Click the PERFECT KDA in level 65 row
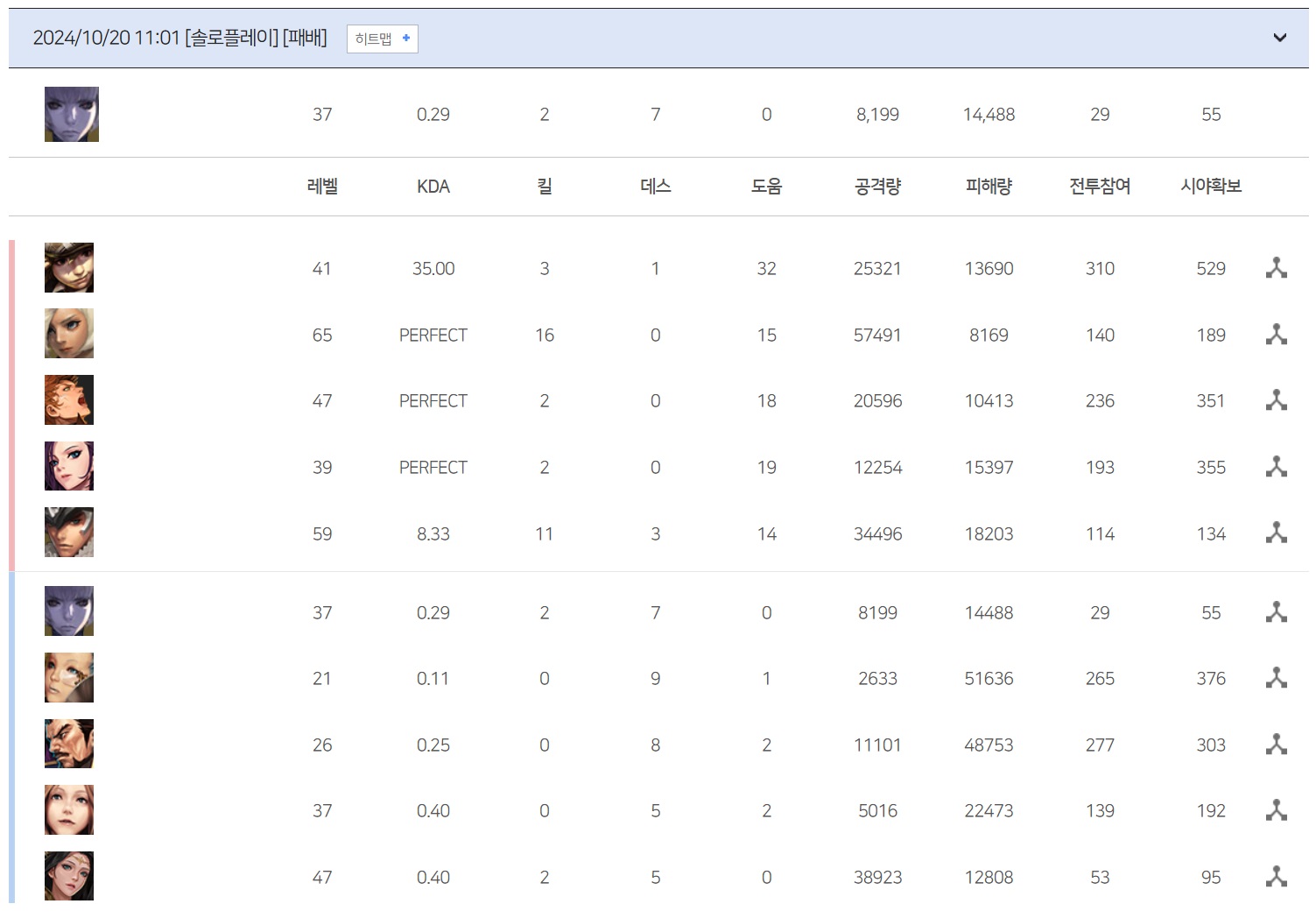1316x918 pixels. click(433, 335)
